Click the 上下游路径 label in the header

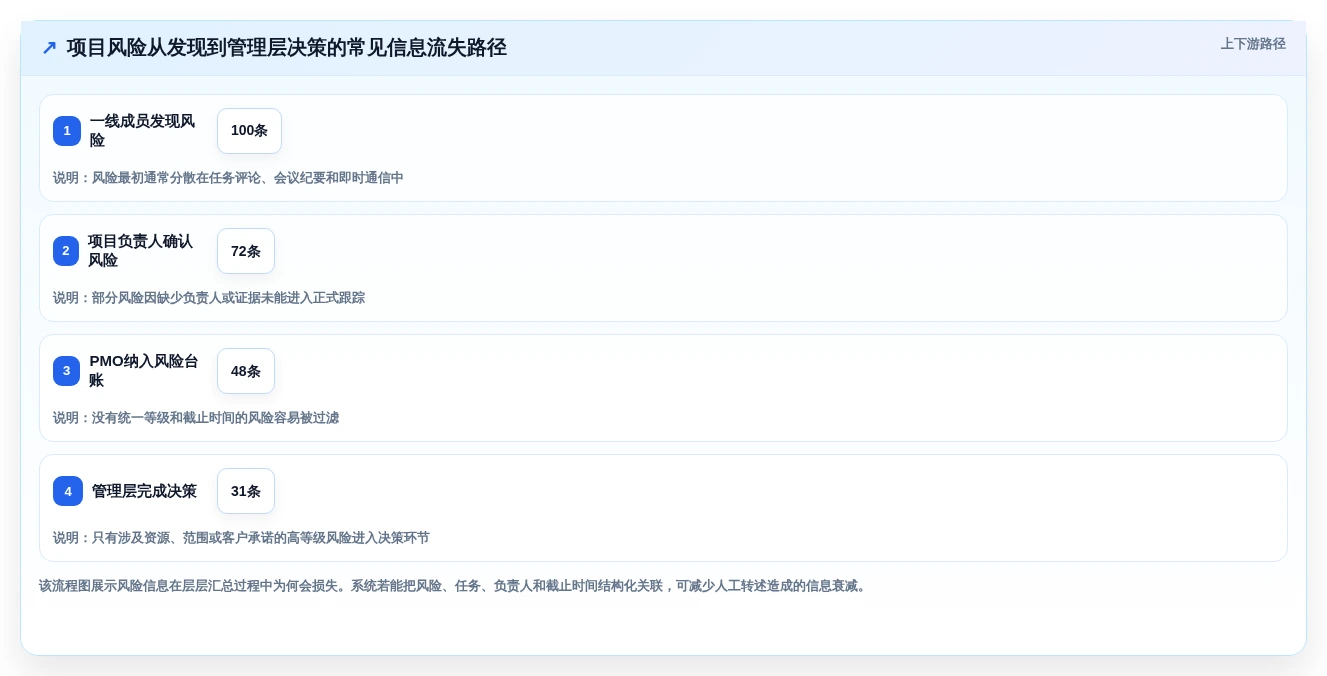click(1253, 44)
